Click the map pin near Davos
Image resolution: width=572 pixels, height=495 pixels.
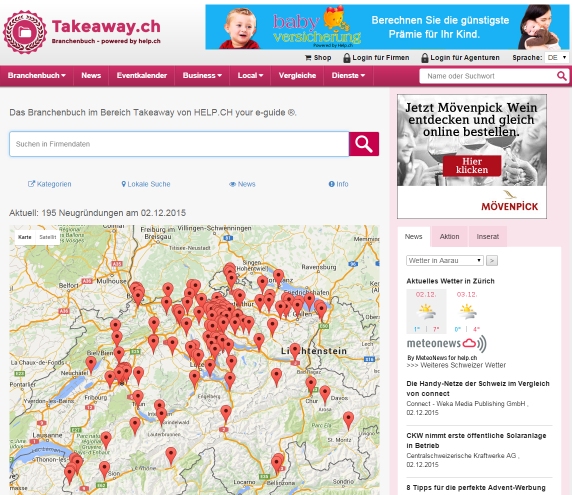(x=325, y=395)
